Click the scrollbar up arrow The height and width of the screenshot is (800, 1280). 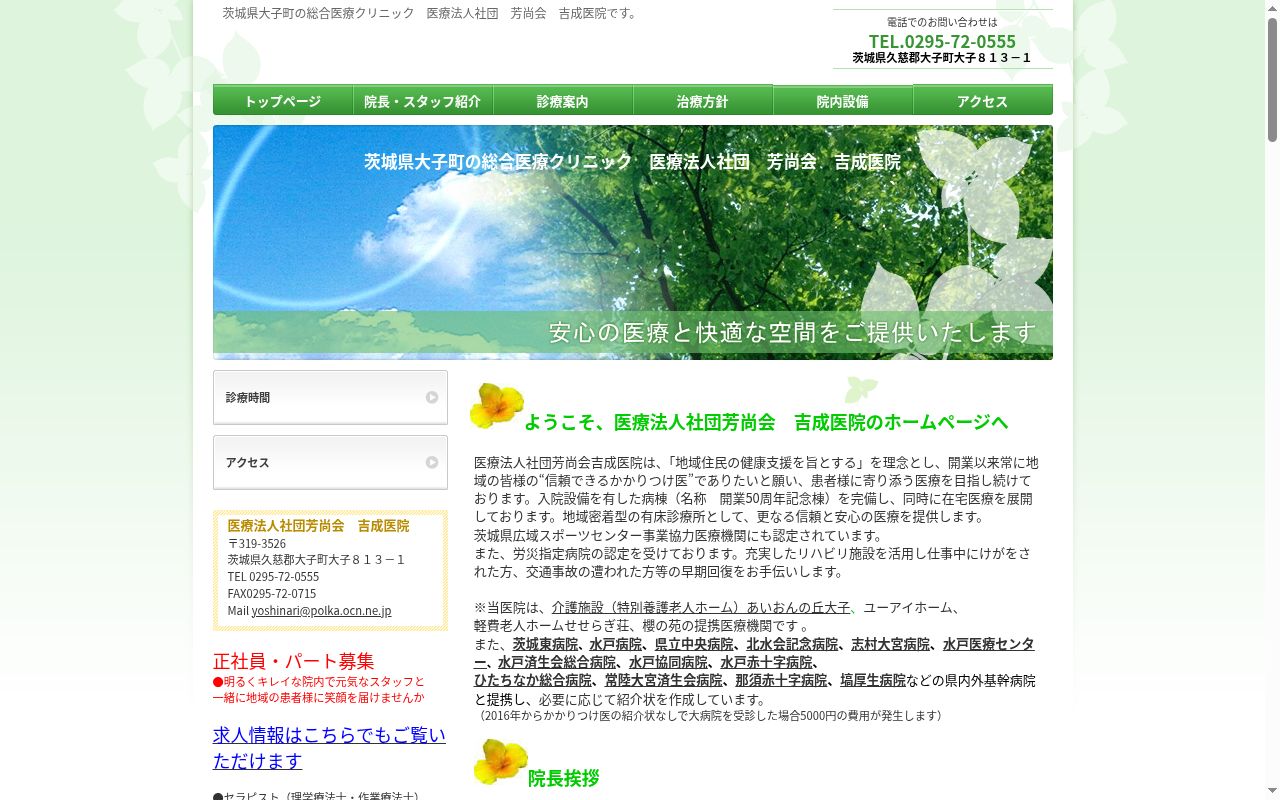pyautogui.click(x=1272, y=8)
